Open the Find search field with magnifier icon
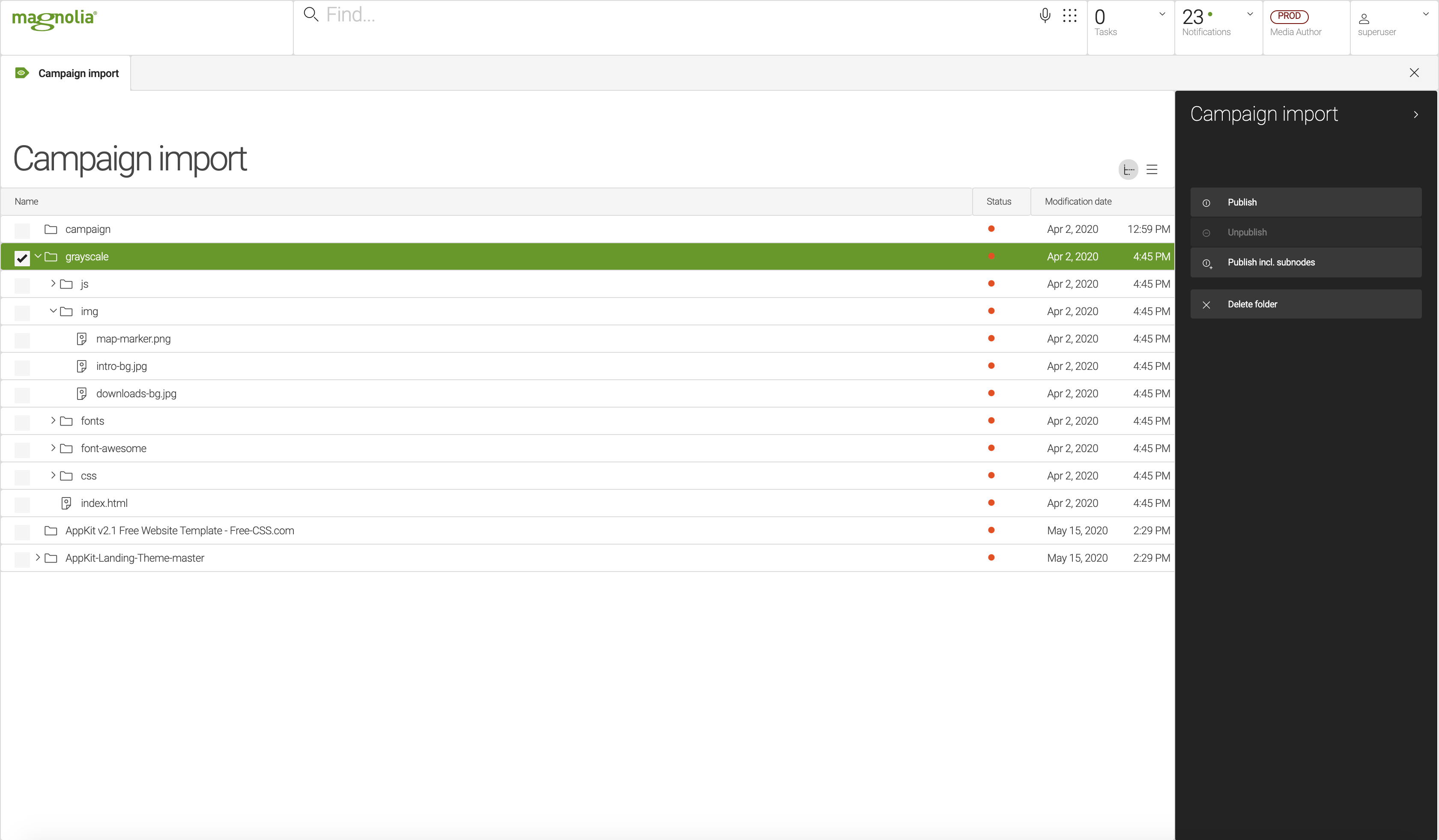 311,15
